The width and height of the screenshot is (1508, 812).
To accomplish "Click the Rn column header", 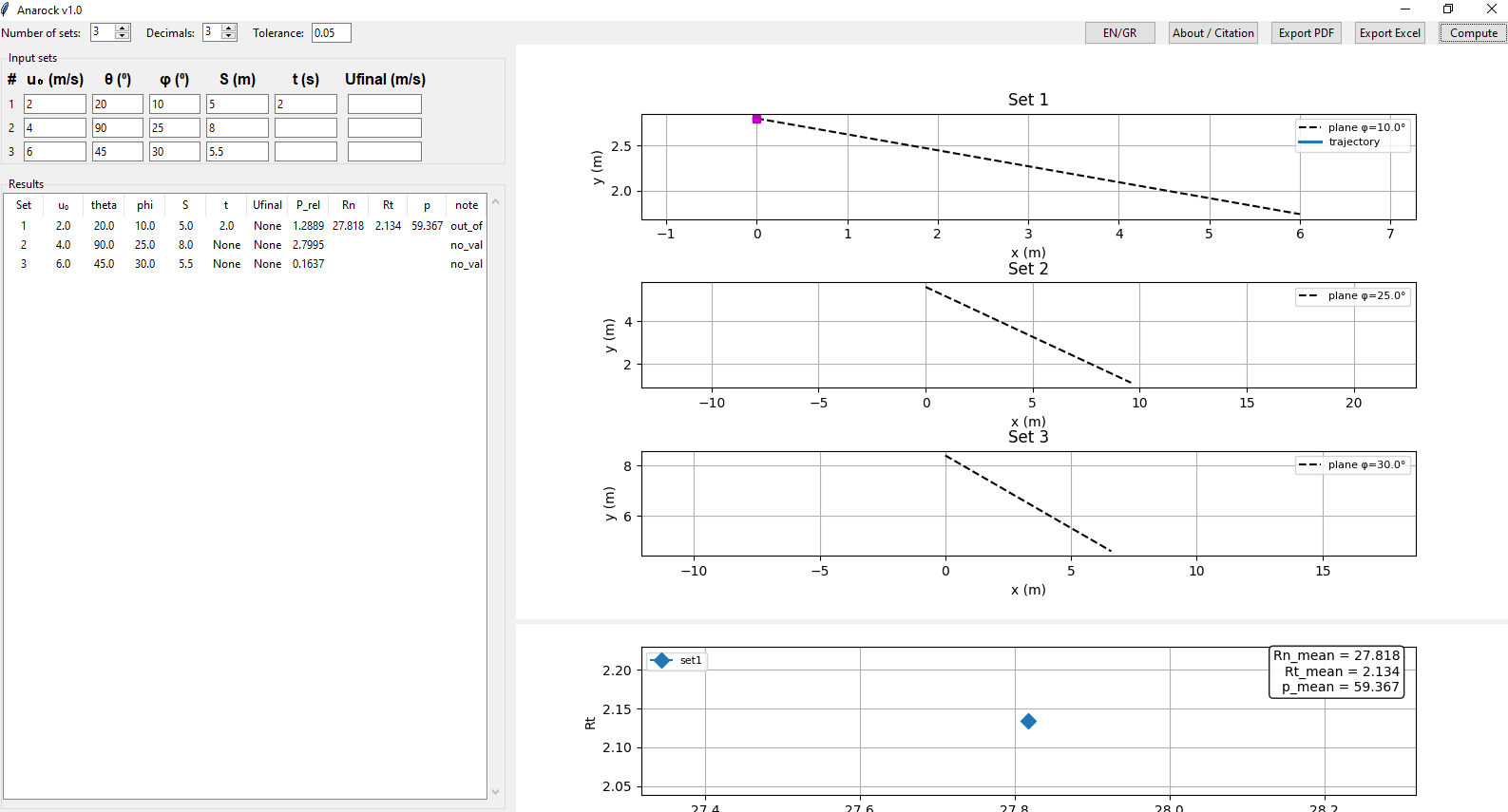I will click(349, 205).
